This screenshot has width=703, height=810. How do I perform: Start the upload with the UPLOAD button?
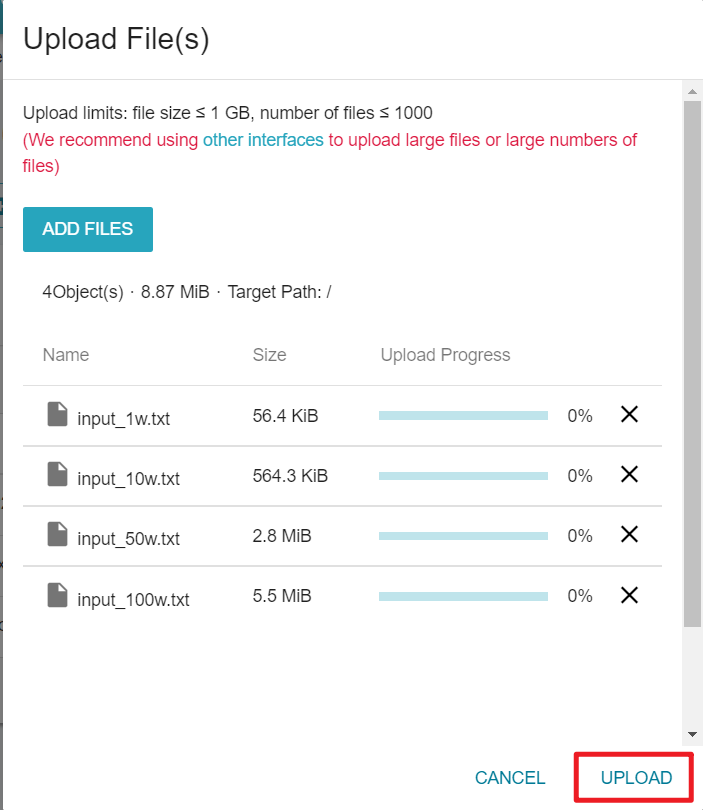(x=636, y=777)
